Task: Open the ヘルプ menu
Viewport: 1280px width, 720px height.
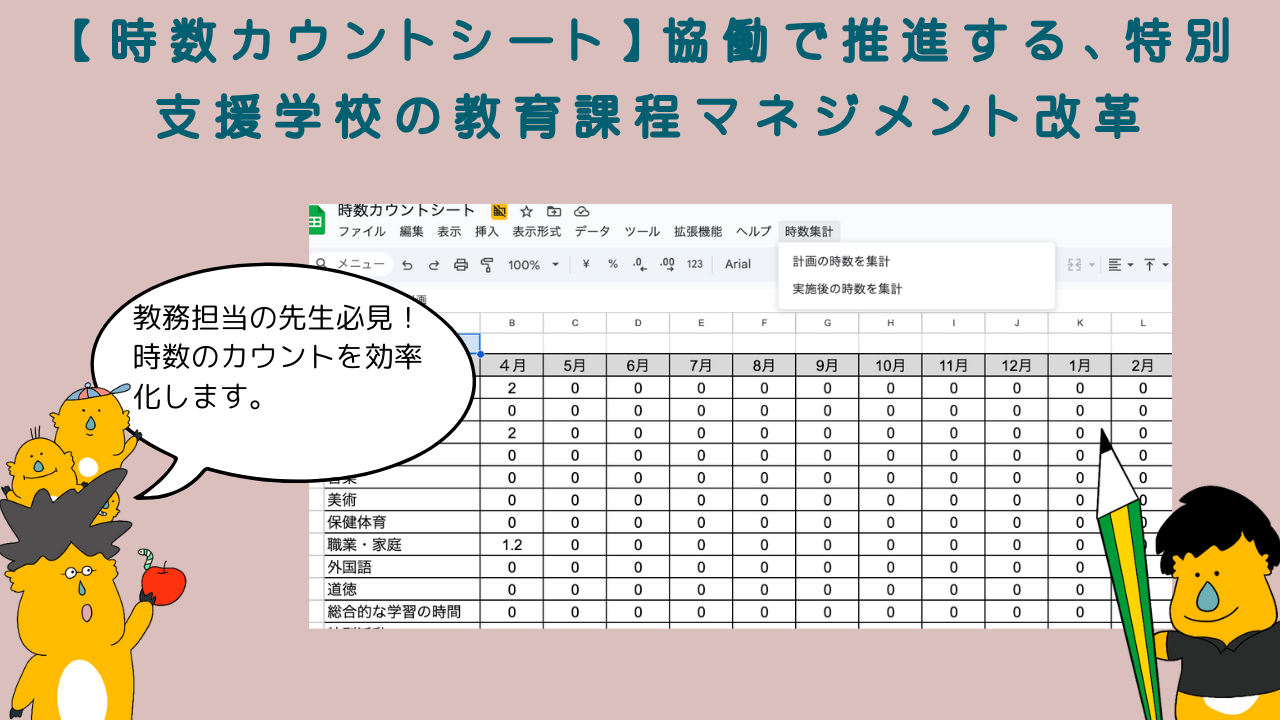Action: tap(753, 231)
